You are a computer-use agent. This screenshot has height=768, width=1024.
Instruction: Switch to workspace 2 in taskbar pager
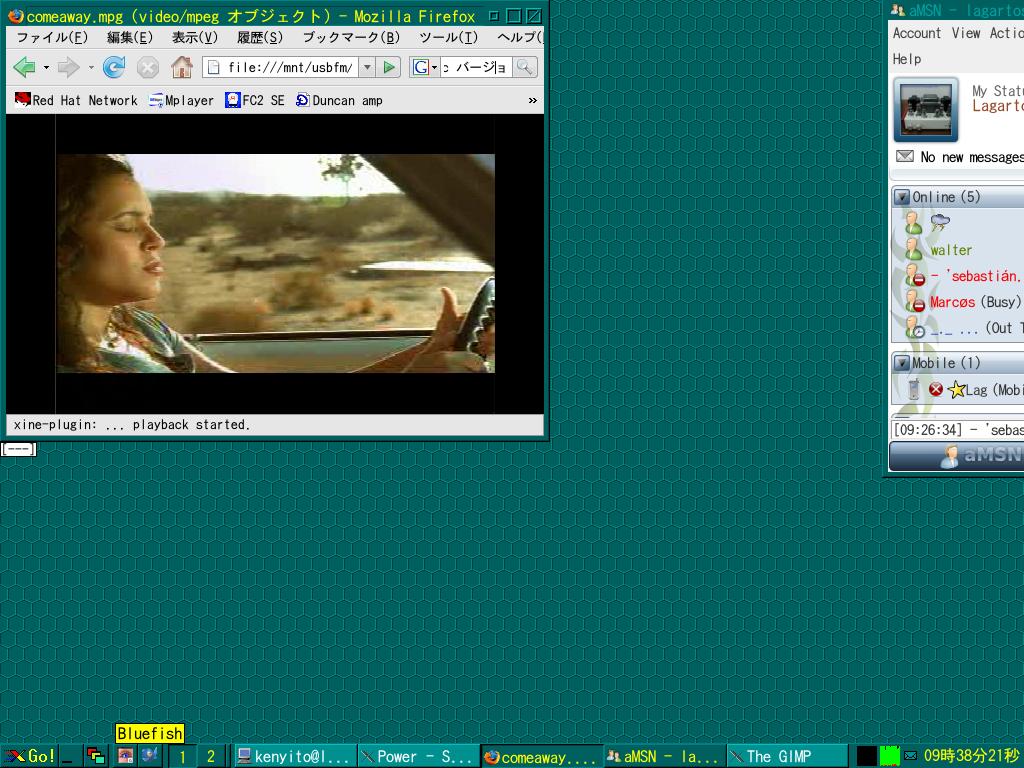210,756
